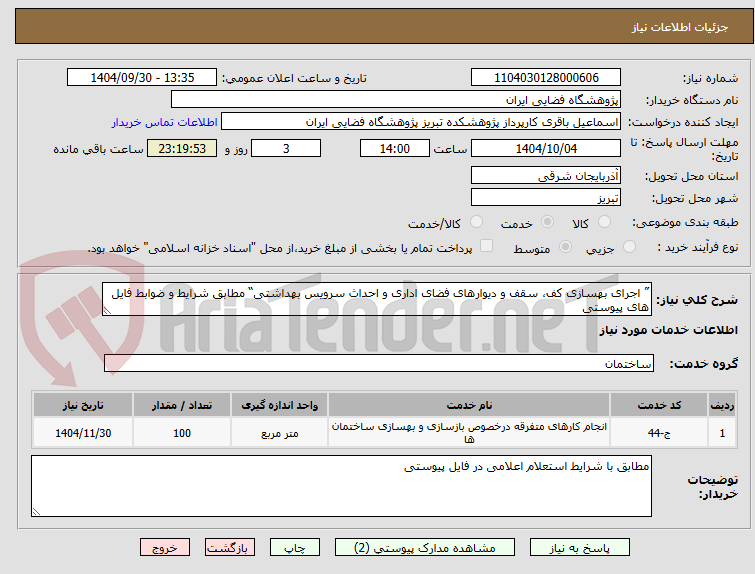
Task: Click the واحد اندازه گیری column header
Action: (280, 405)
